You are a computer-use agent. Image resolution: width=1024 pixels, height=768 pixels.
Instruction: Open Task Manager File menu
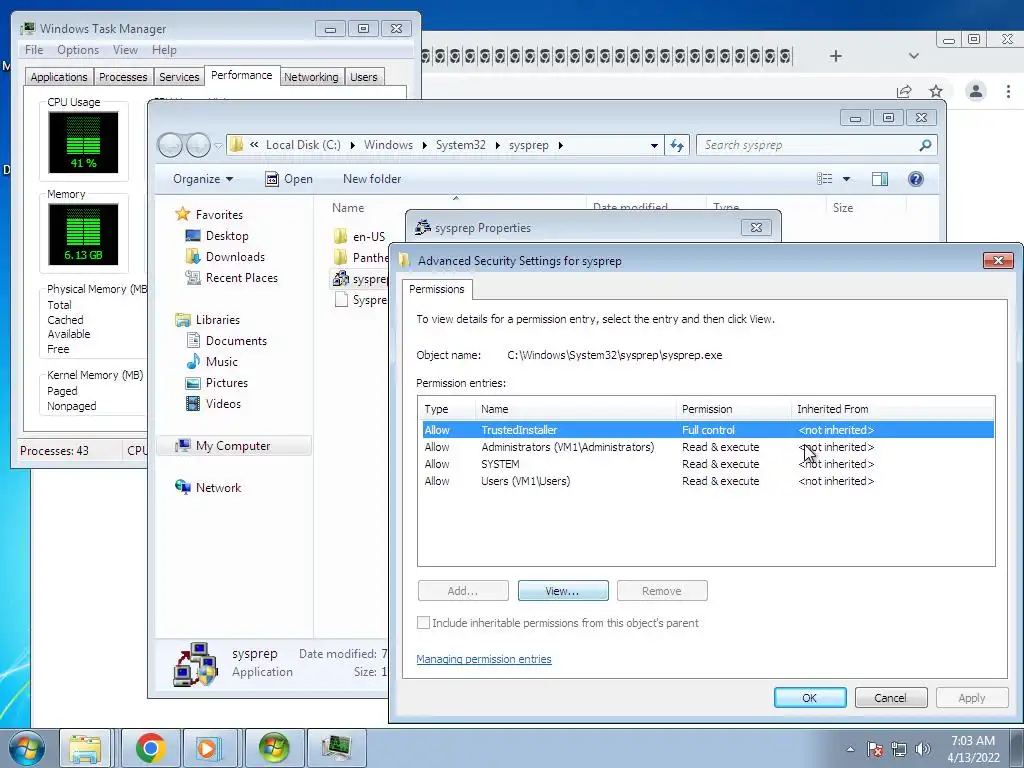[x=34, y=50]
